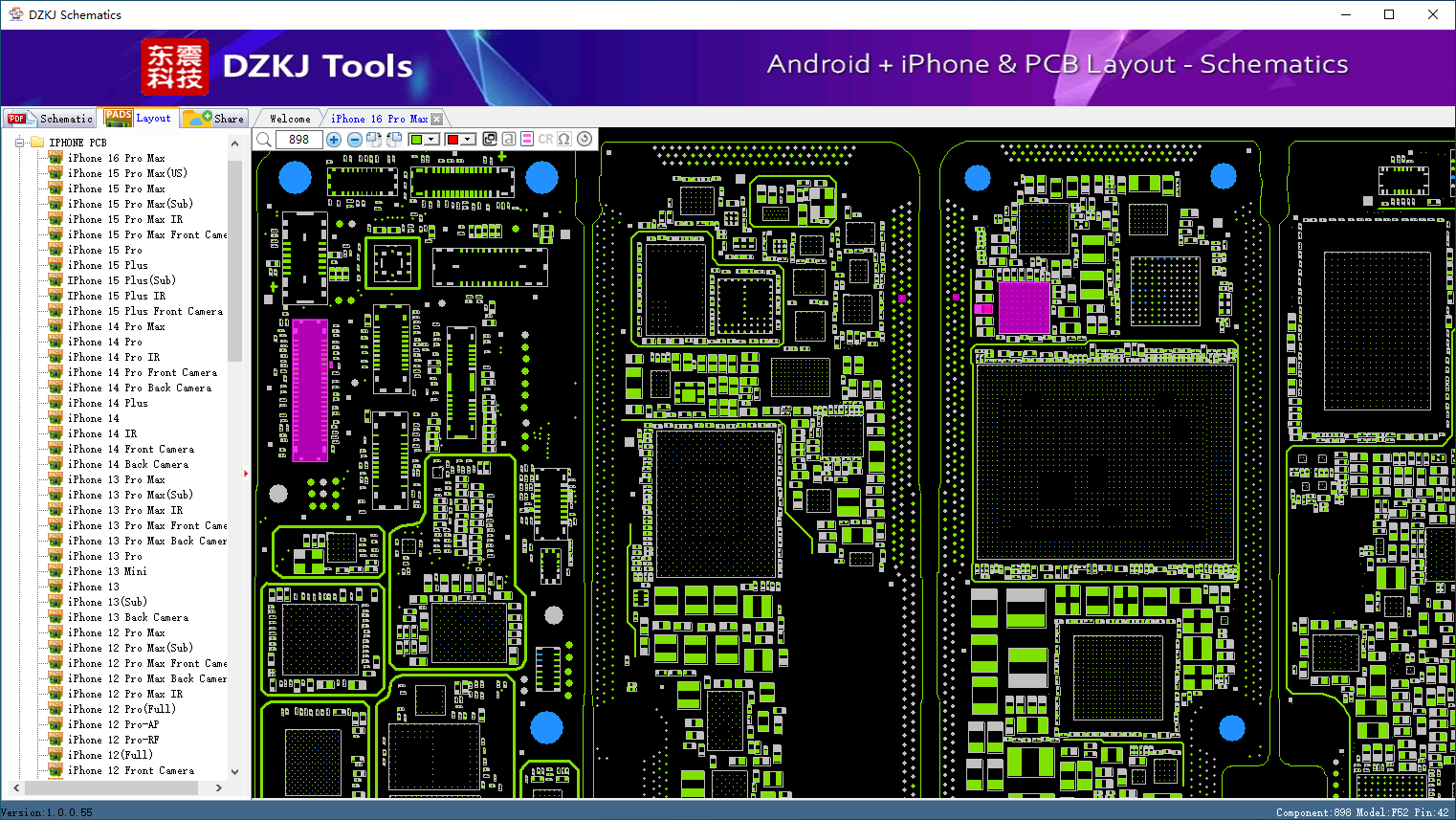Click the tall magenta highlighted connector on the board

click(x=310, y=390)
